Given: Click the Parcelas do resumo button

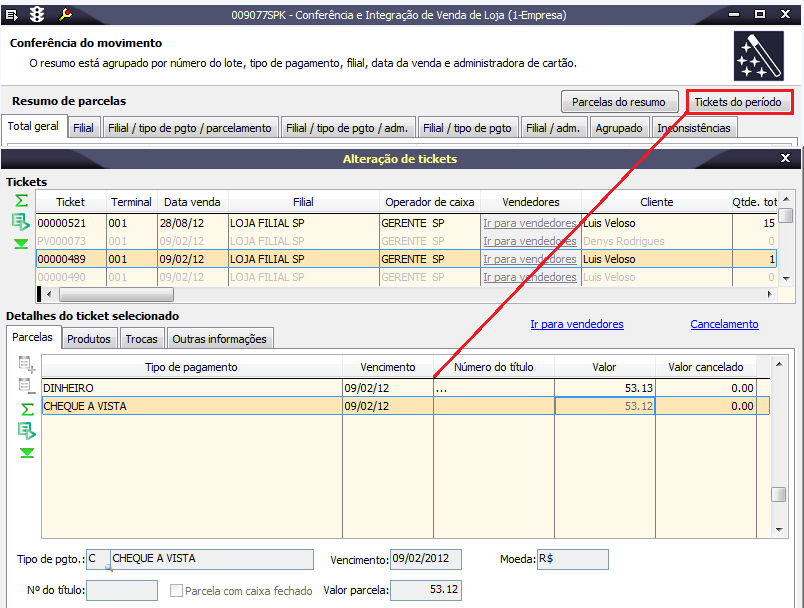Looking at the screenshot, I should [619, 102].
